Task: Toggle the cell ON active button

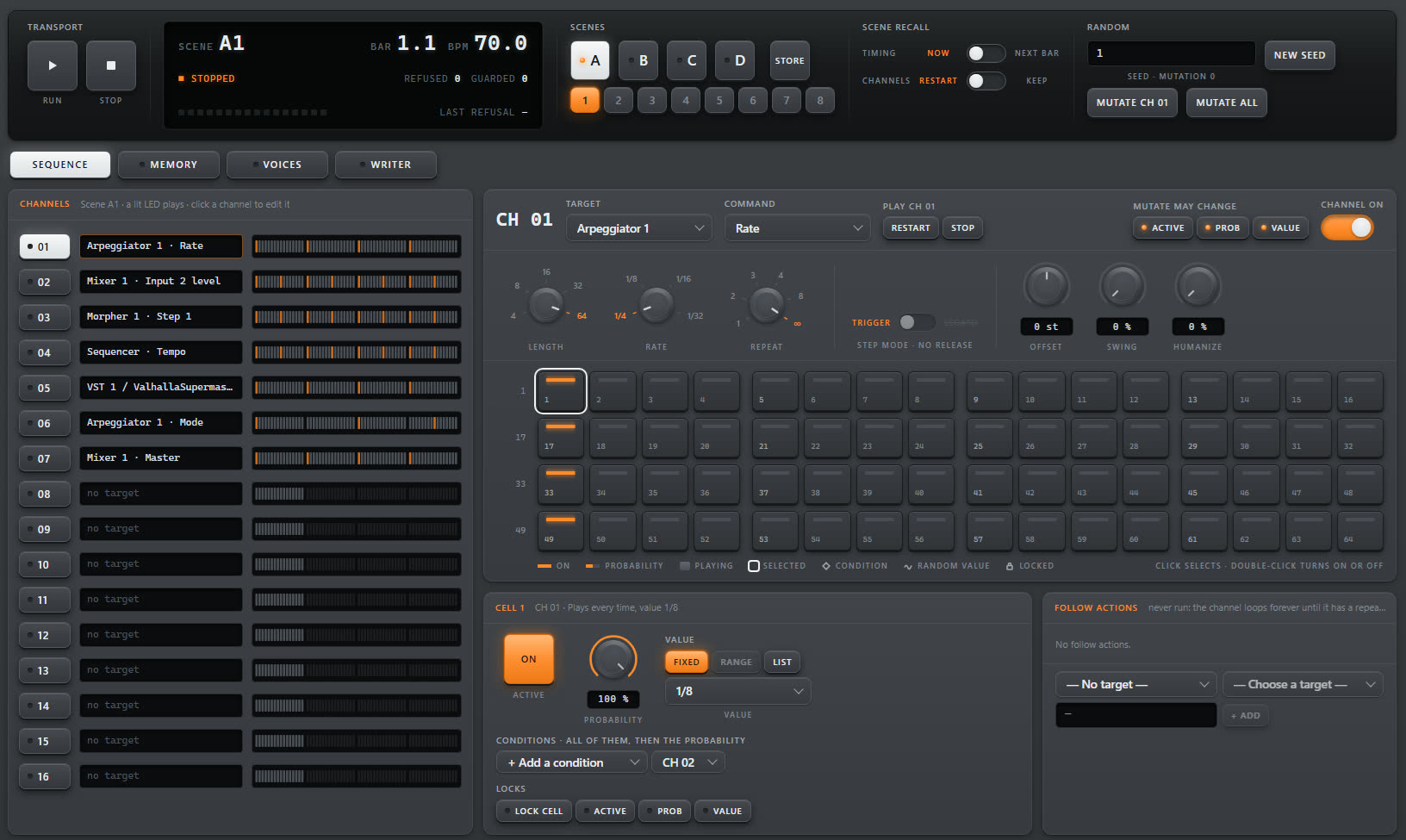Action: point(529,659)
